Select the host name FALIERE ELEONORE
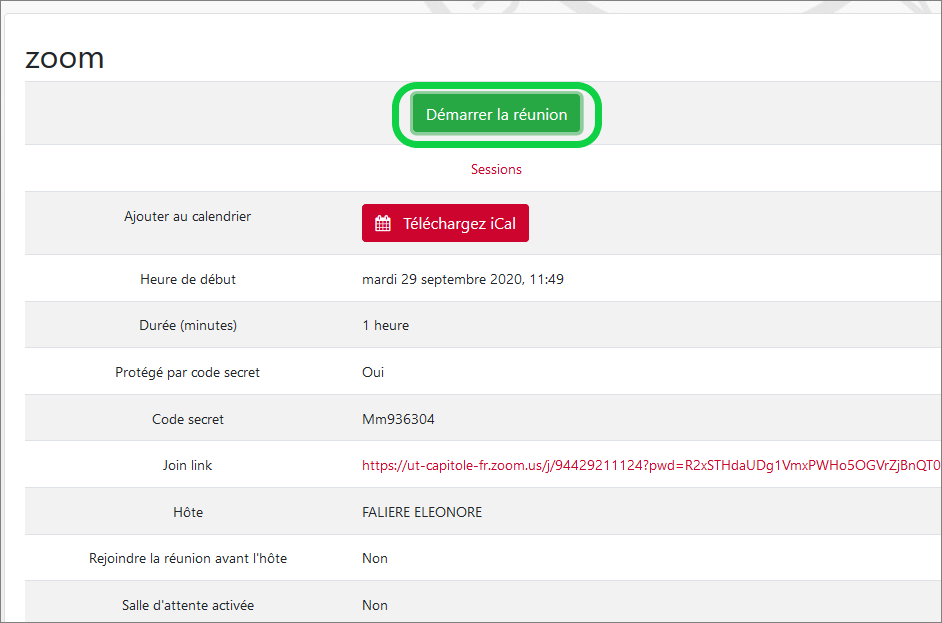942x623 pixels. pos(422,512)
